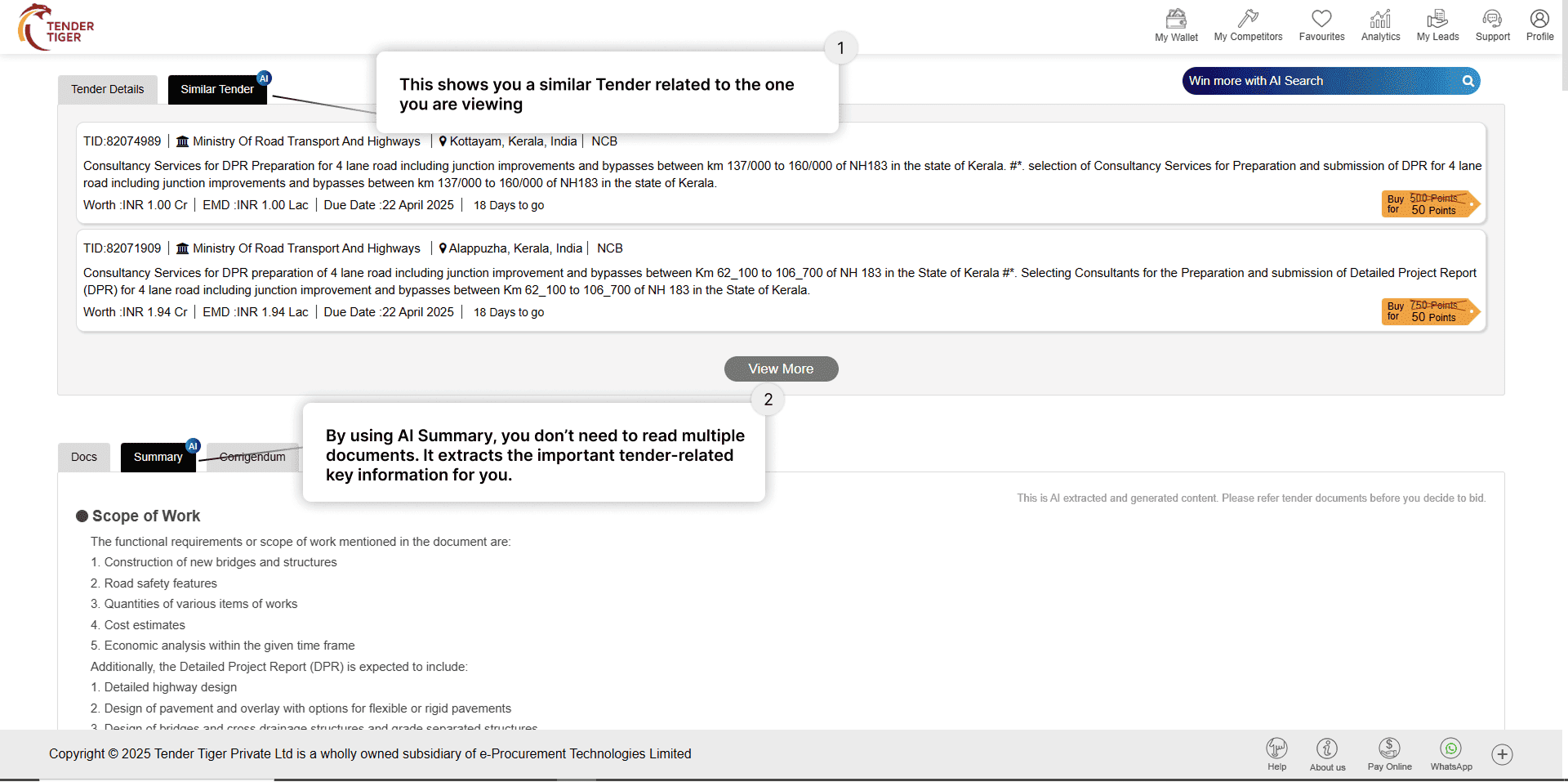The width and height of the screenshot is (1568, 782).
Task: Open My Wallet icon
Action: pyautogui.click(x=1176, y=20)
